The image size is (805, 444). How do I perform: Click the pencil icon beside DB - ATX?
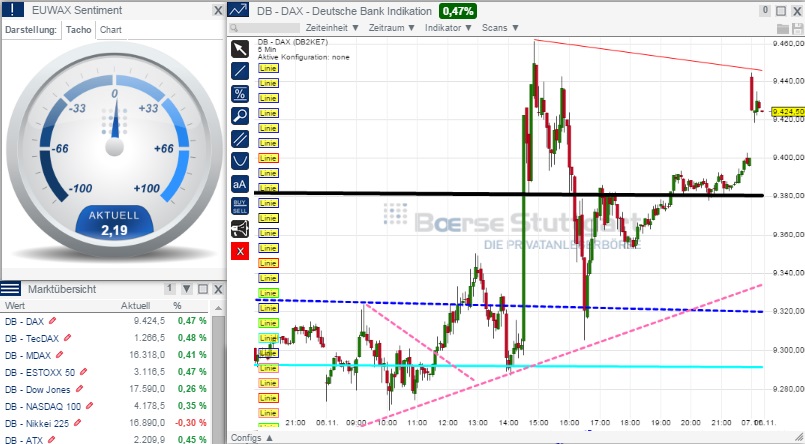coord(52,439)
